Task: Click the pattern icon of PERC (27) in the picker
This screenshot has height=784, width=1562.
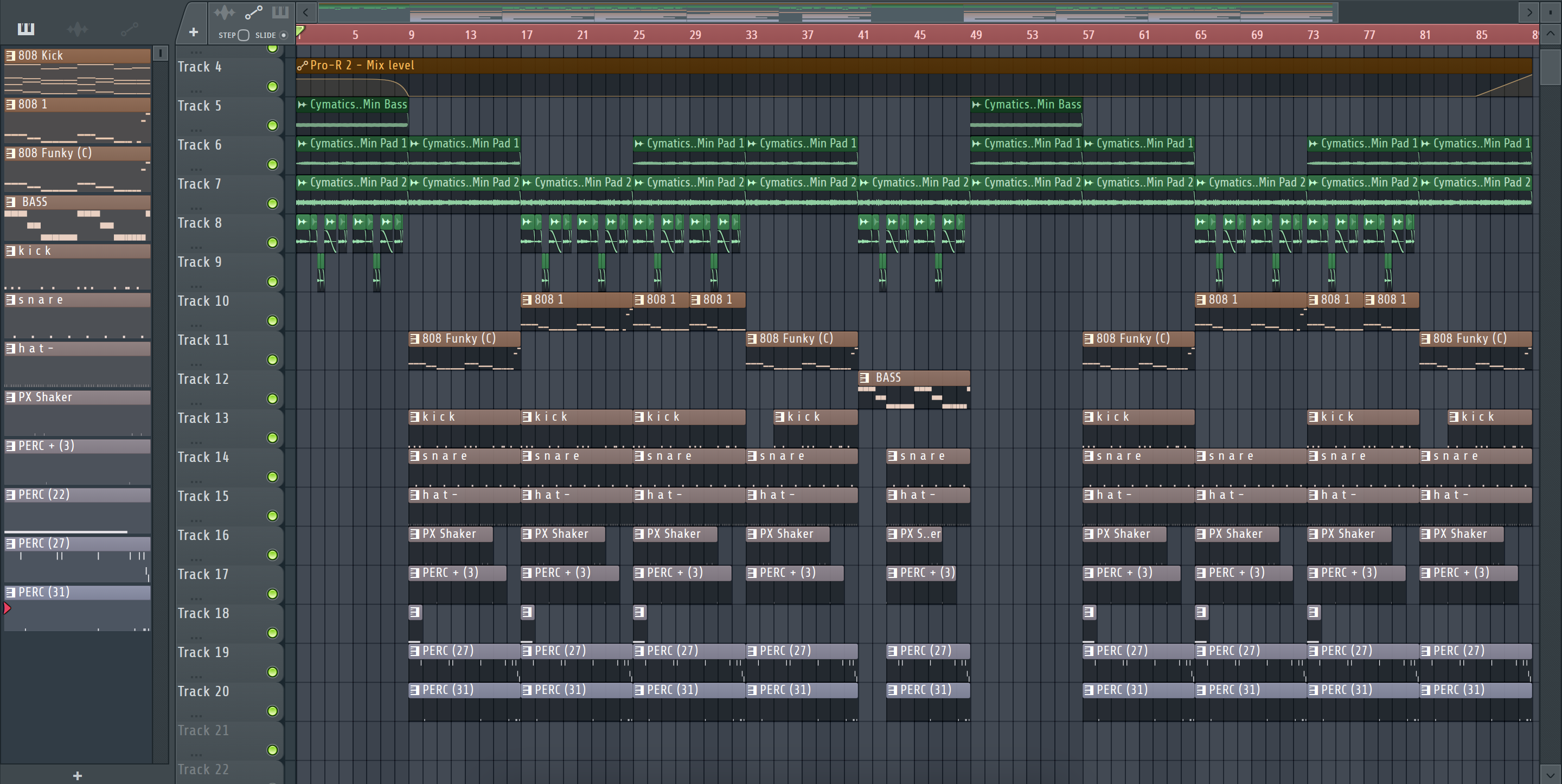Action: click(10, 544)
